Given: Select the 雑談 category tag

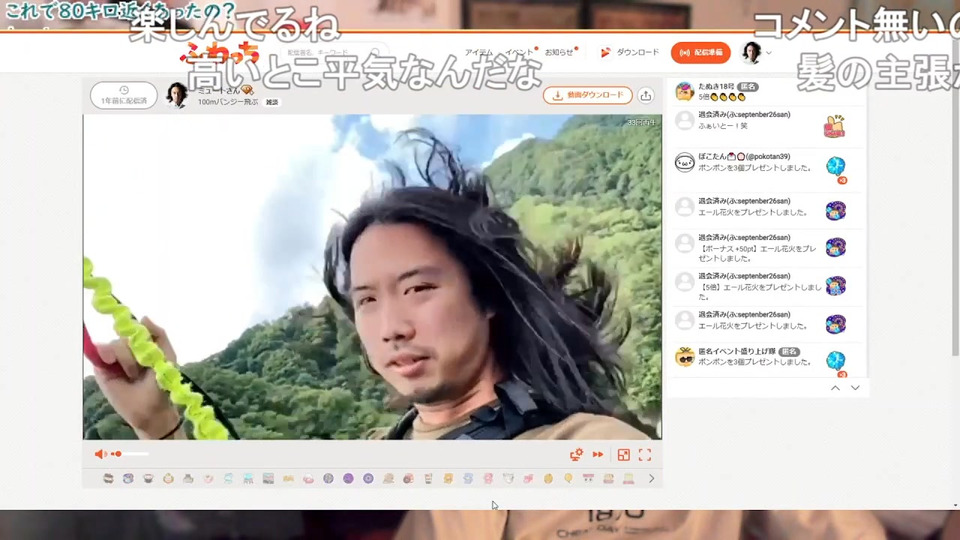Looking at the screenshot, I should (x=272, y=102).
